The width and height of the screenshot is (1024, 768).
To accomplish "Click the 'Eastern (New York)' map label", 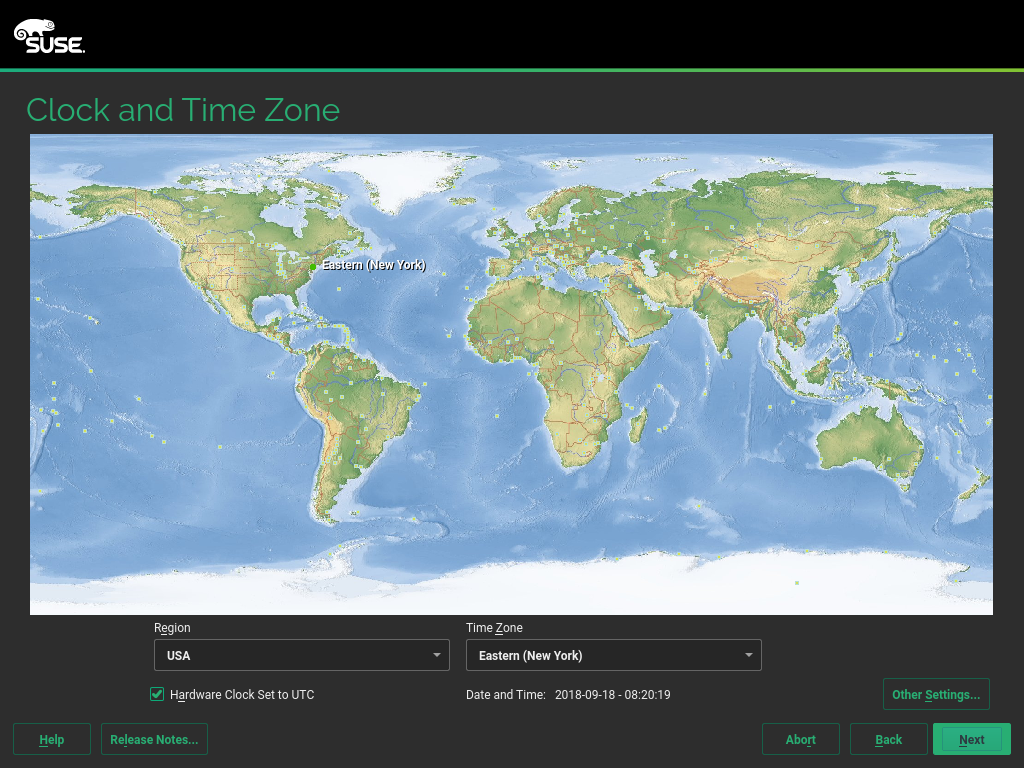I will [373, 265].
